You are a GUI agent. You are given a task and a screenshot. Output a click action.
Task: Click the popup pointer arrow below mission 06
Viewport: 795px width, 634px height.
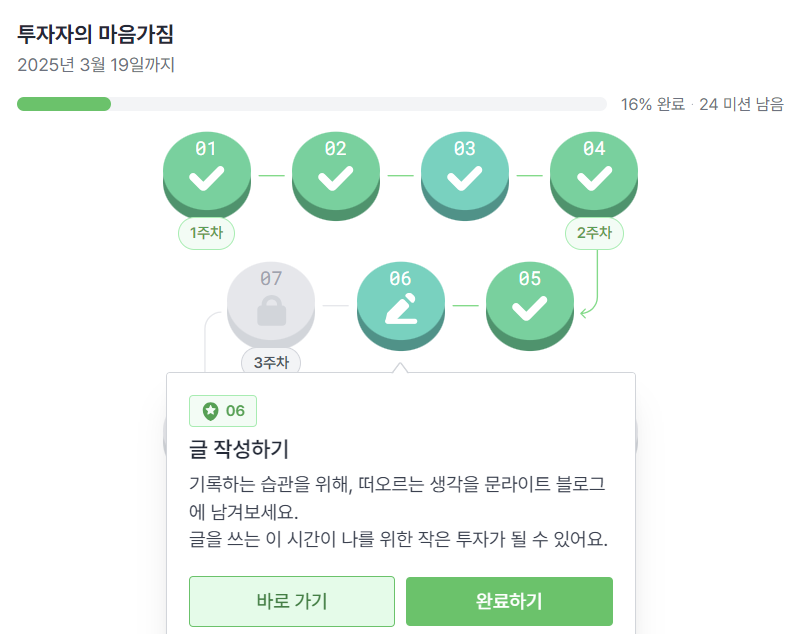point(400,368)
